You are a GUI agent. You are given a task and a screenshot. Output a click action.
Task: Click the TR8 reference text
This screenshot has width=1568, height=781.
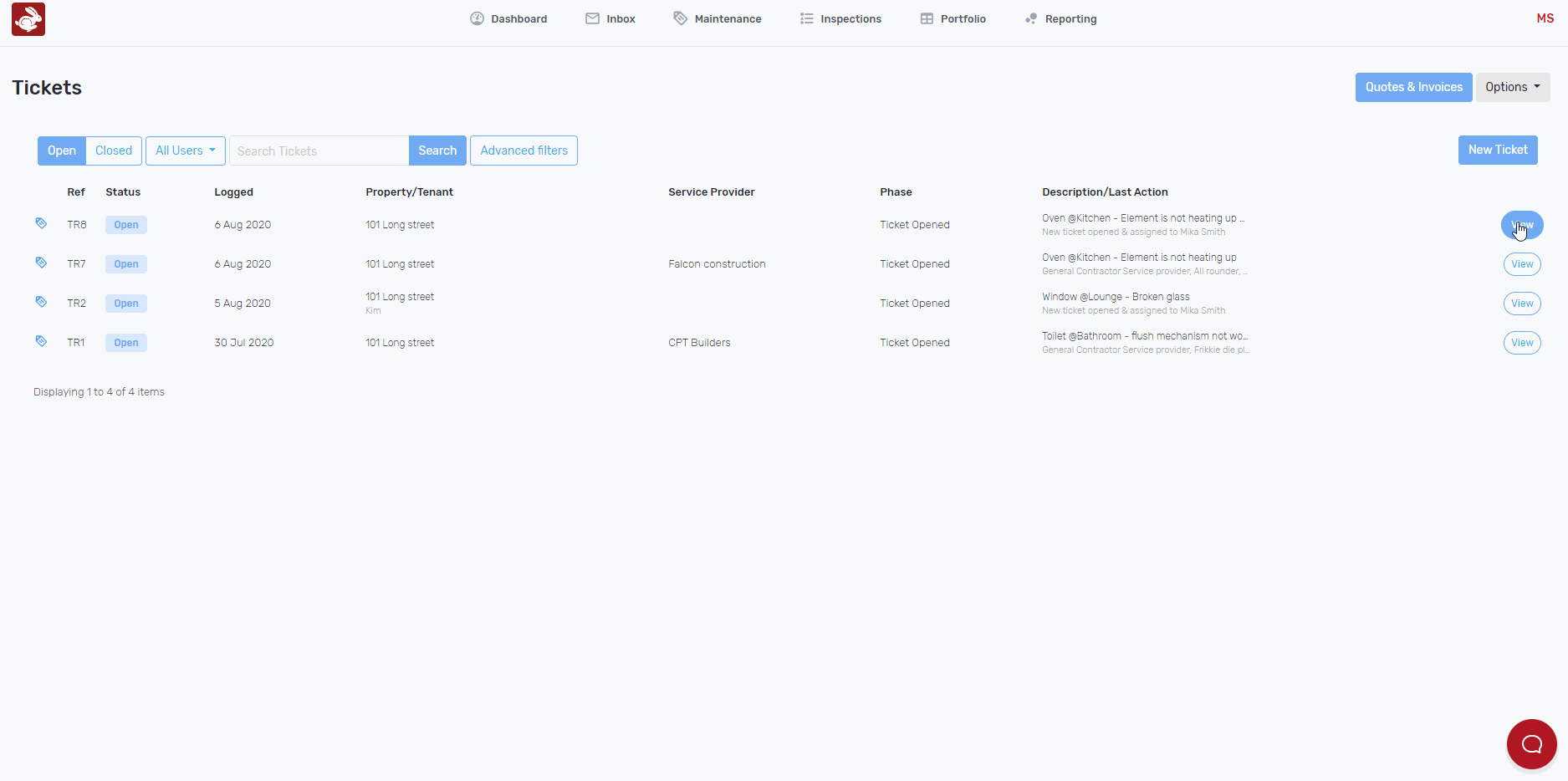tap(77, 224)
